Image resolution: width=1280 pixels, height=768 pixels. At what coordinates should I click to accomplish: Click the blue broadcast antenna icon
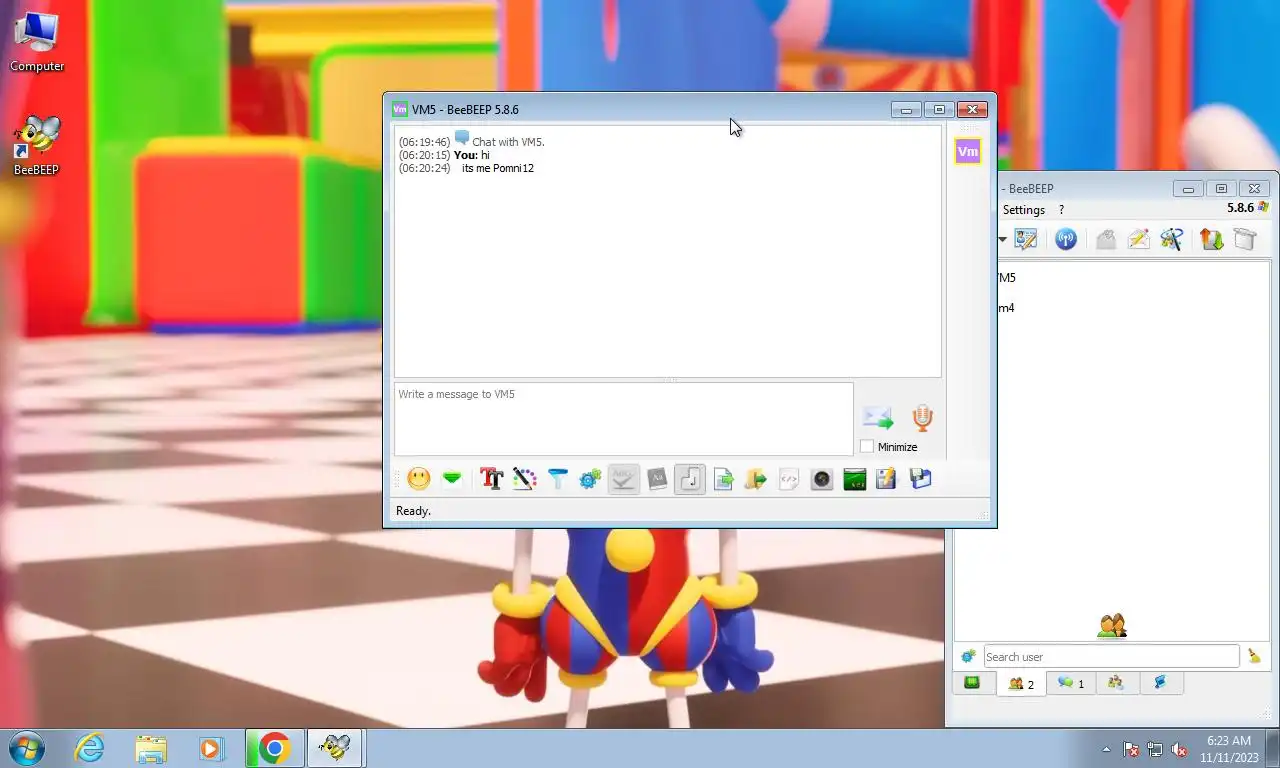point(1066,239)
